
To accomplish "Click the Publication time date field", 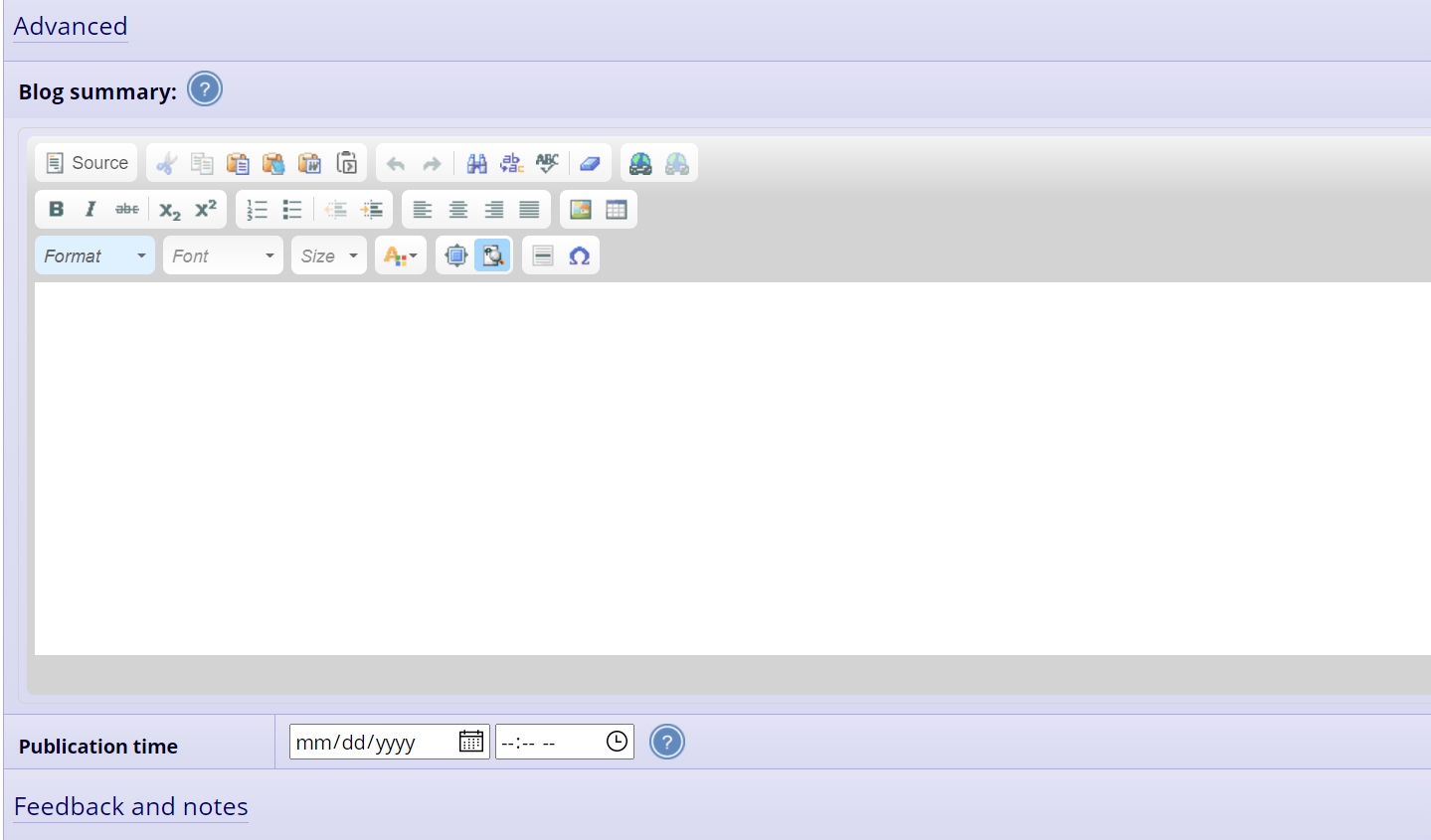I will (x=373, y=743).
